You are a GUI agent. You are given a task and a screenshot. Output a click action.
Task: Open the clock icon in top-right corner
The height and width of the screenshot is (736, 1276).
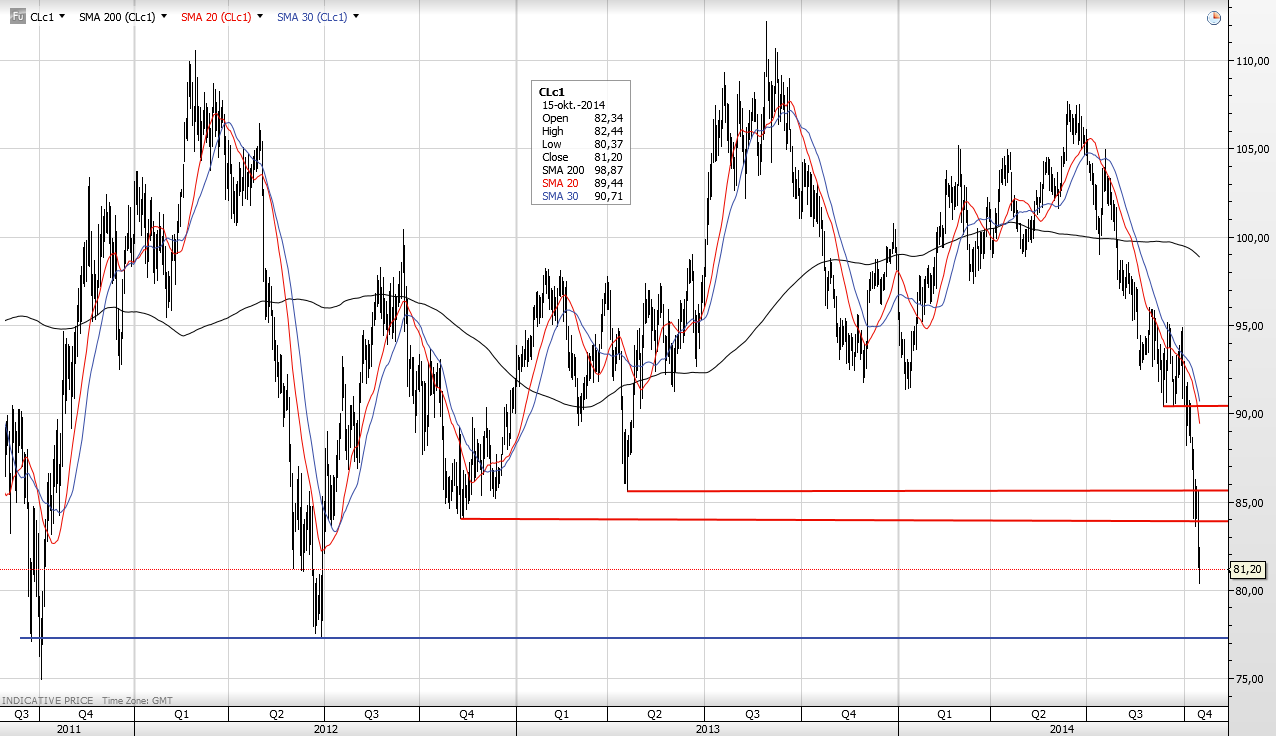[1213, 17]
